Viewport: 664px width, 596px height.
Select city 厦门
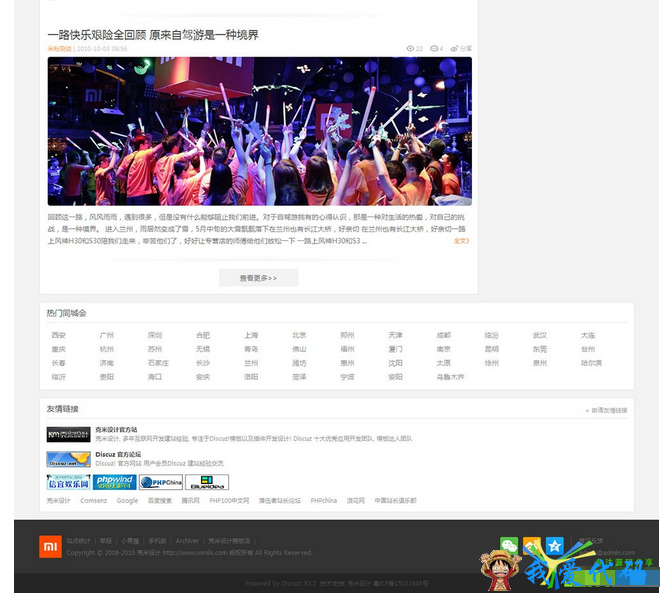395,349
